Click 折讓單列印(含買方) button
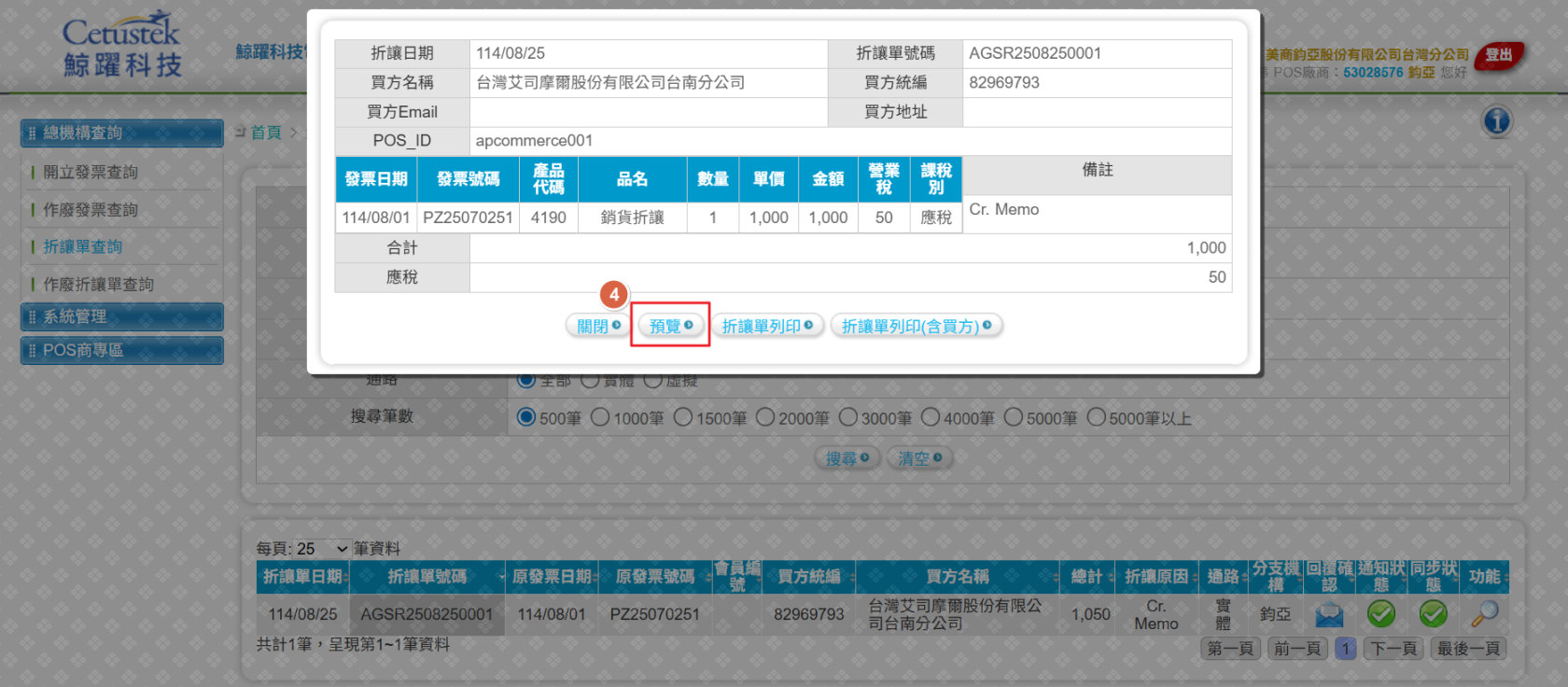1568x687 pixels. click(917, 326)
